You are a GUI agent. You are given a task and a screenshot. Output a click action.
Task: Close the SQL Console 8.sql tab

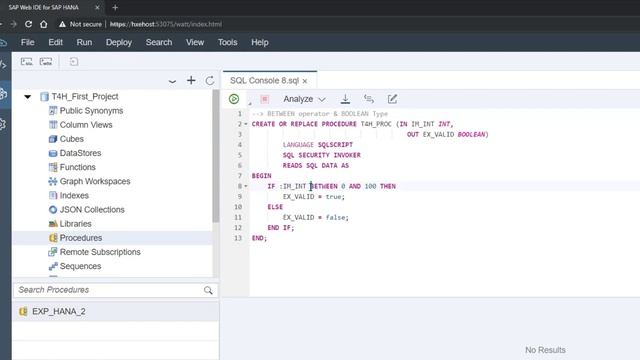(305, 81)
